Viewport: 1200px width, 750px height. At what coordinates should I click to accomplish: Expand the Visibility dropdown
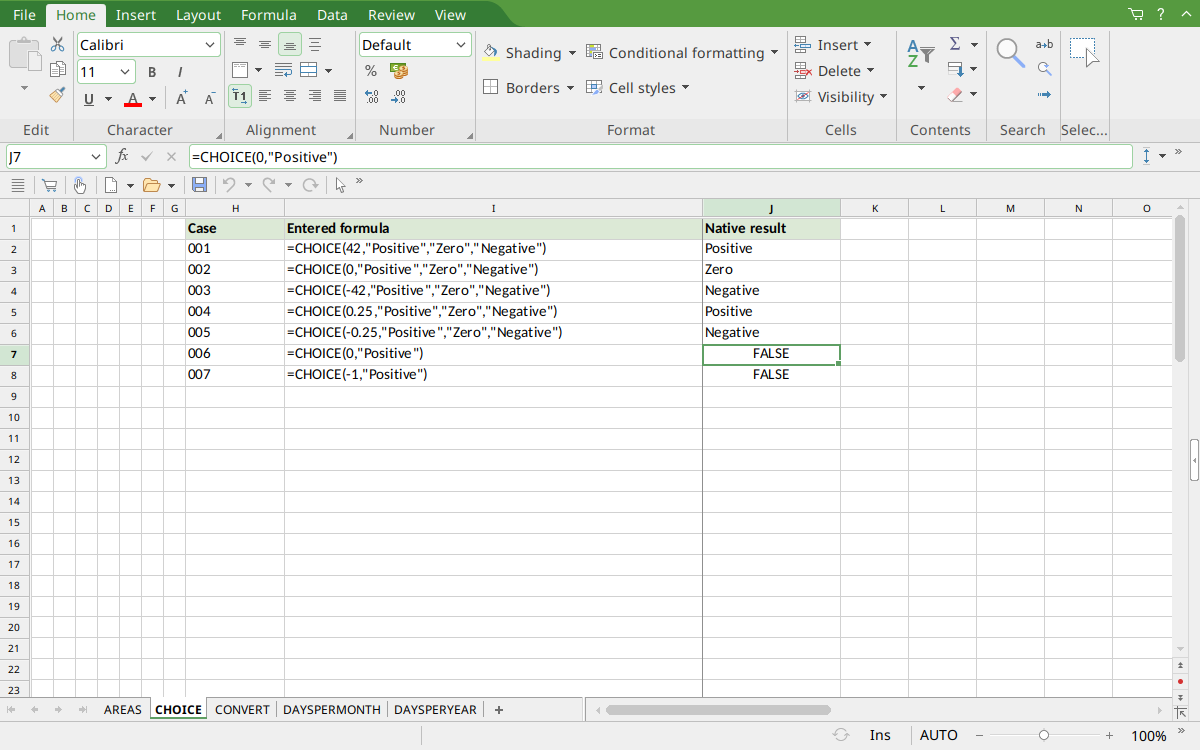pos(883,97)
